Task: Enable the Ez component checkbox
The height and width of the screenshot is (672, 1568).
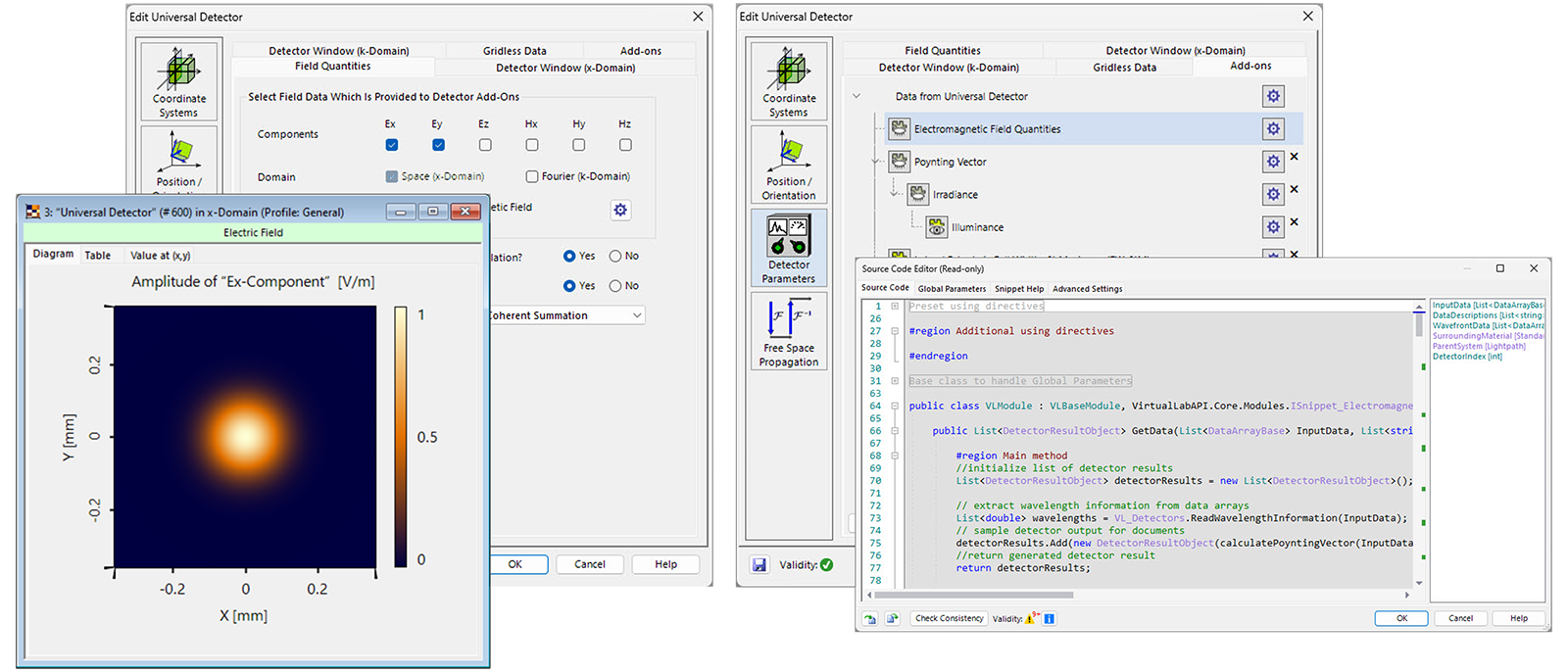Action: tap(485, 145)
